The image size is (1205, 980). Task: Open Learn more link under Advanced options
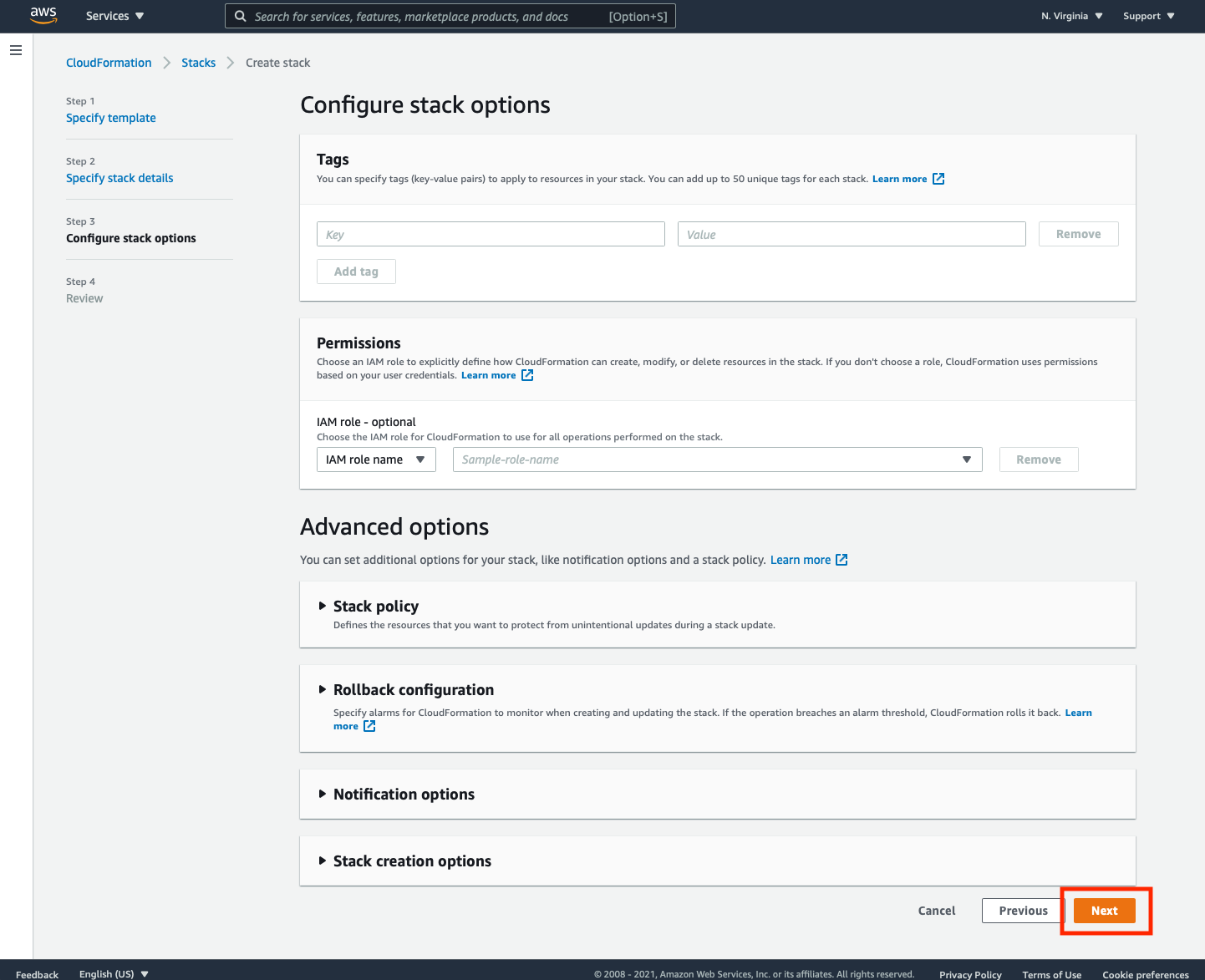(801, 560)
